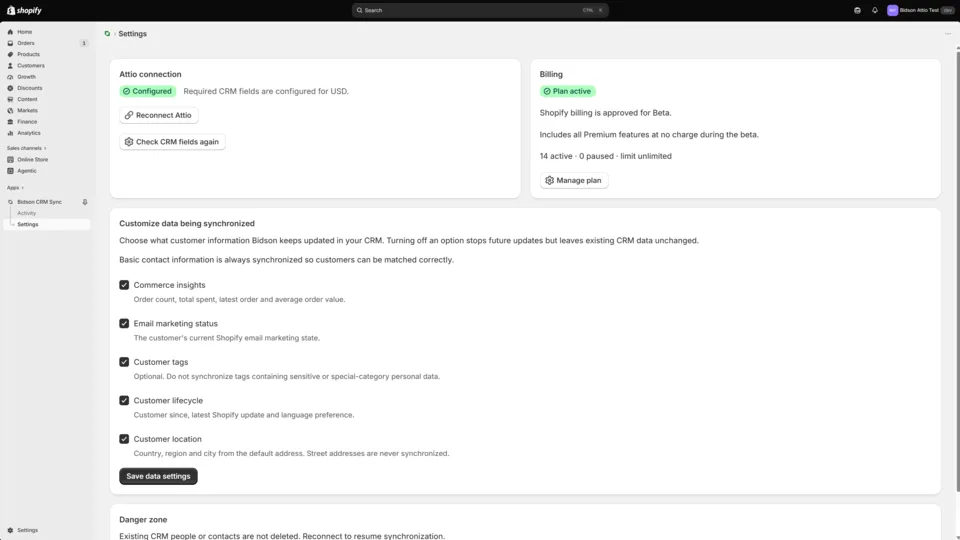Viewport: 960px width, 540px height.
Task: Click the Growth icon in sidebar
Action: [10, 77]
